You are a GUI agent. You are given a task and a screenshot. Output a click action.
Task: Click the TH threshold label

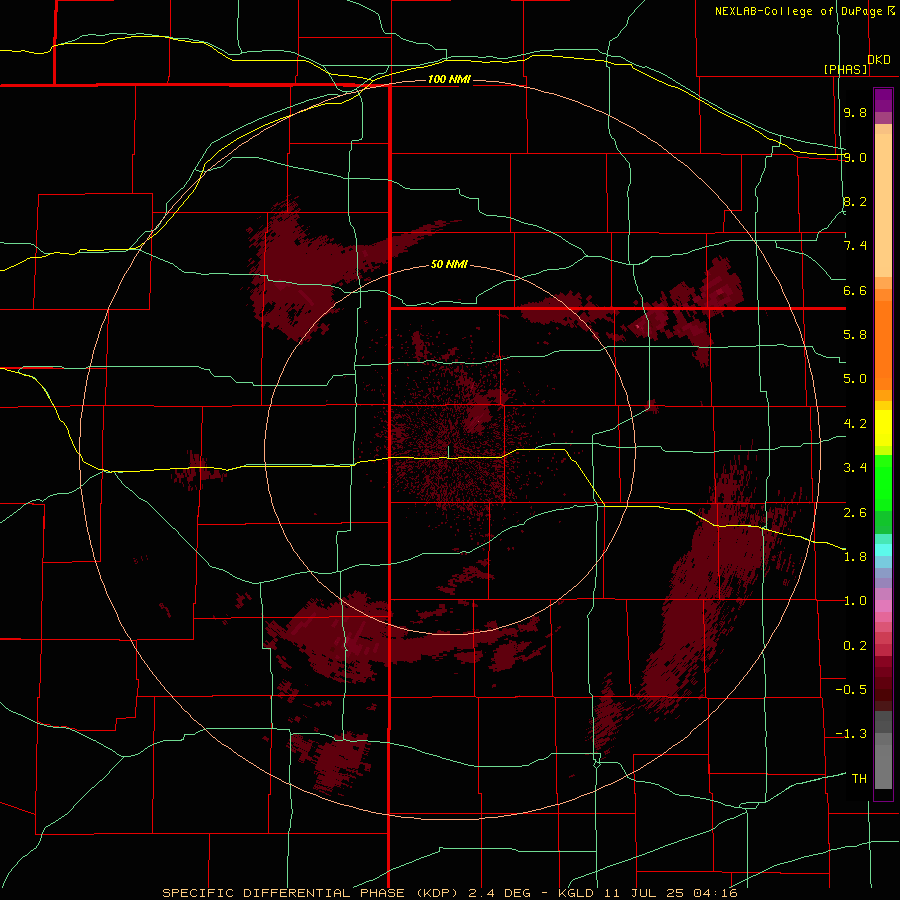pos(859,778)
